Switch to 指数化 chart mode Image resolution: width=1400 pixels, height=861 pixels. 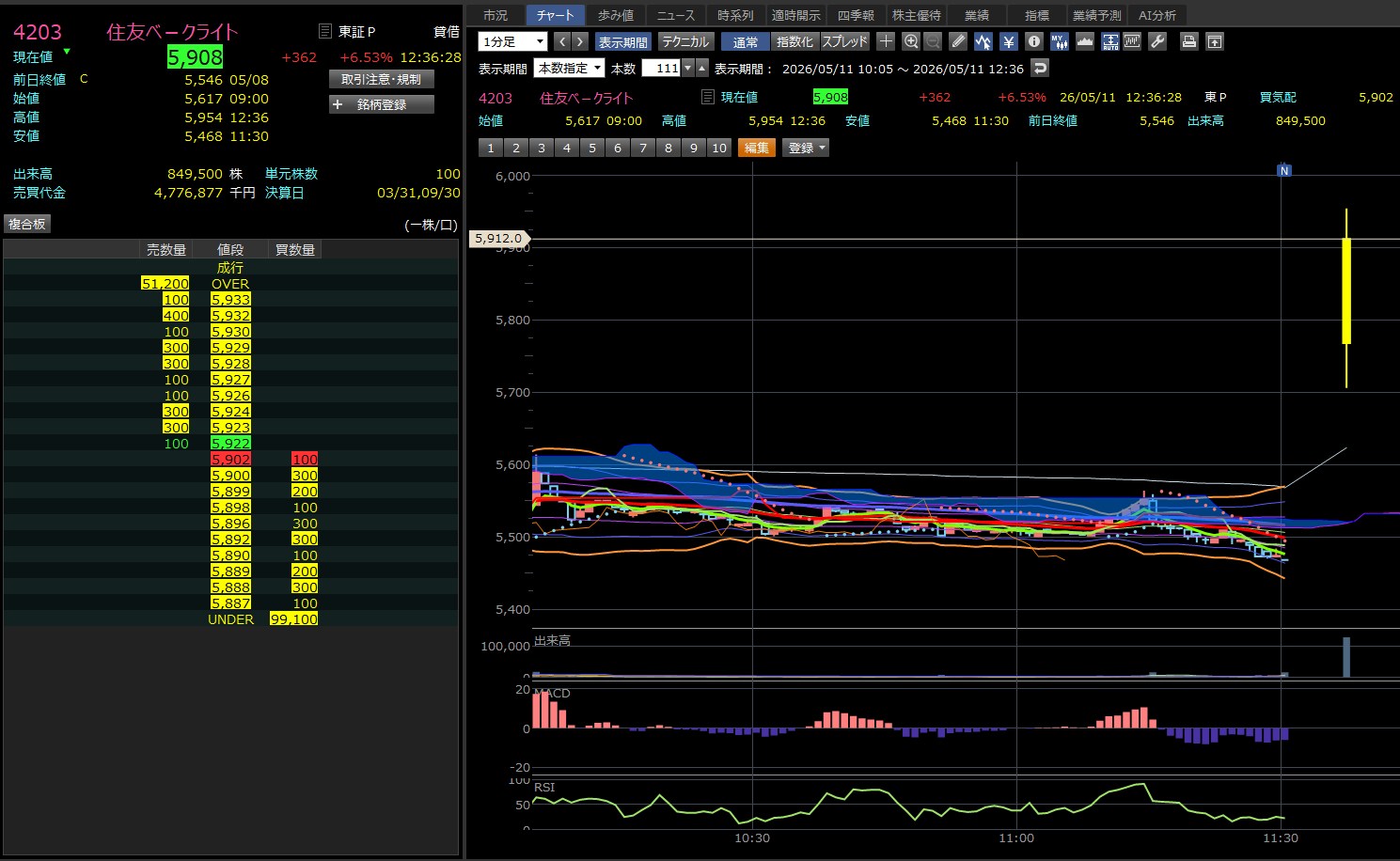pyautogui.click(x=794, y=41)
